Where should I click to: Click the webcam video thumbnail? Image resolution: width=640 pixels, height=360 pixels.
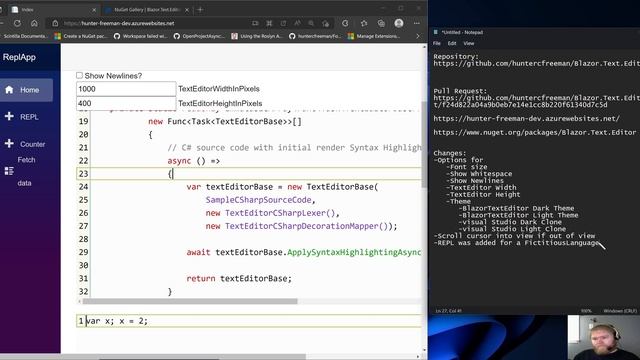point(604,338)
